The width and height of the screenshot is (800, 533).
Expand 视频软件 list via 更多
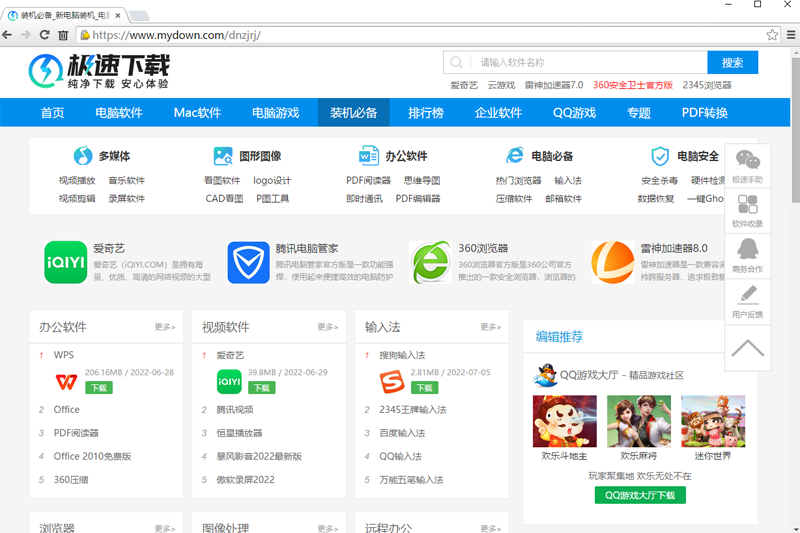coord(328,327)
